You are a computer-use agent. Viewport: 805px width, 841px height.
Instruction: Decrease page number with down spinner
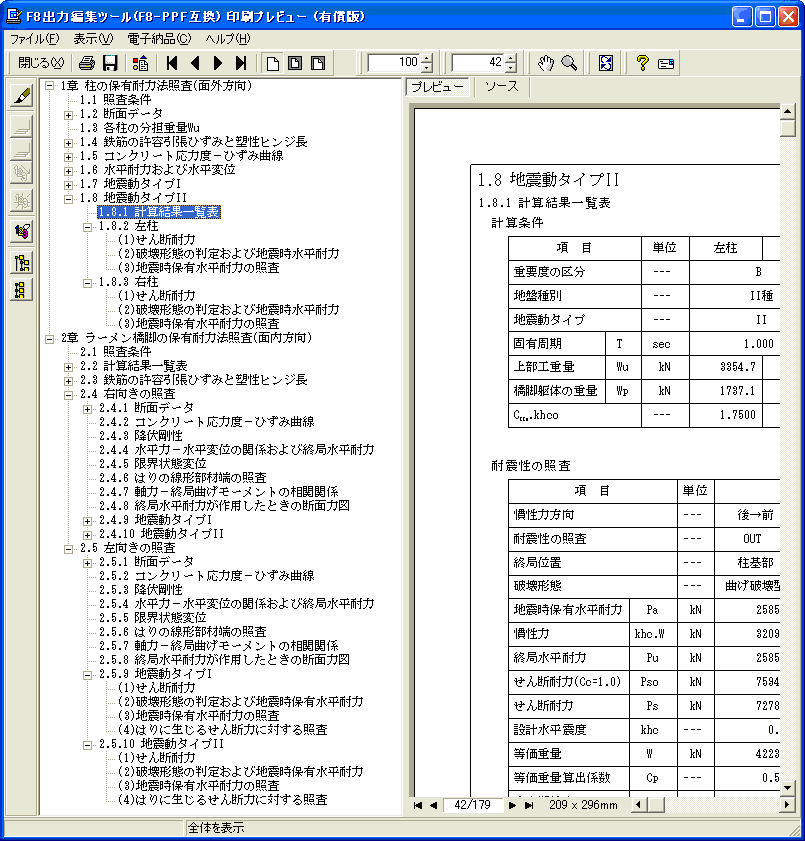(511, 68)
